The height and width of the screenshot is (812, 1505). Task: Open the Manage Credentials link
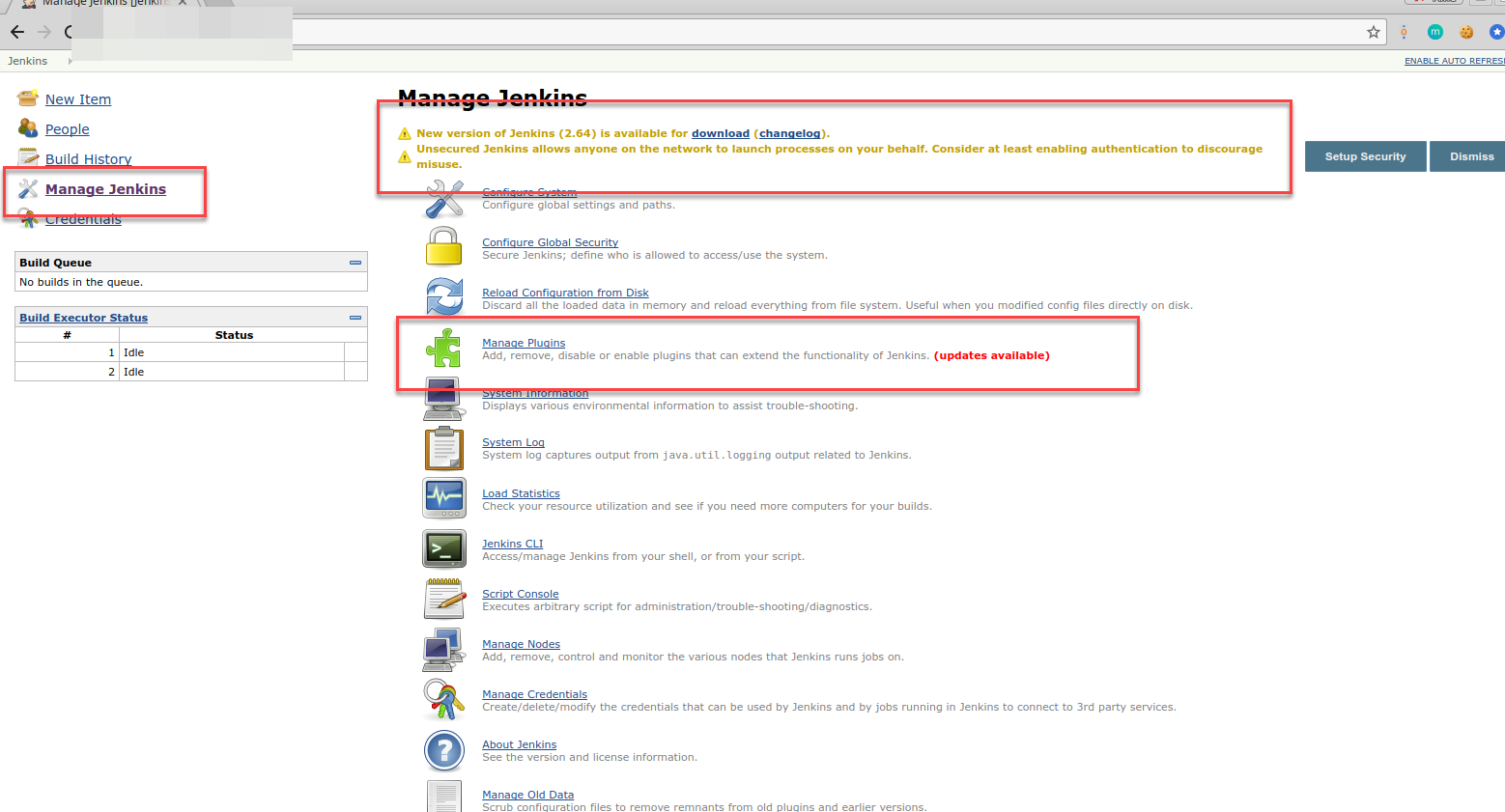click(x=534, y=694)
